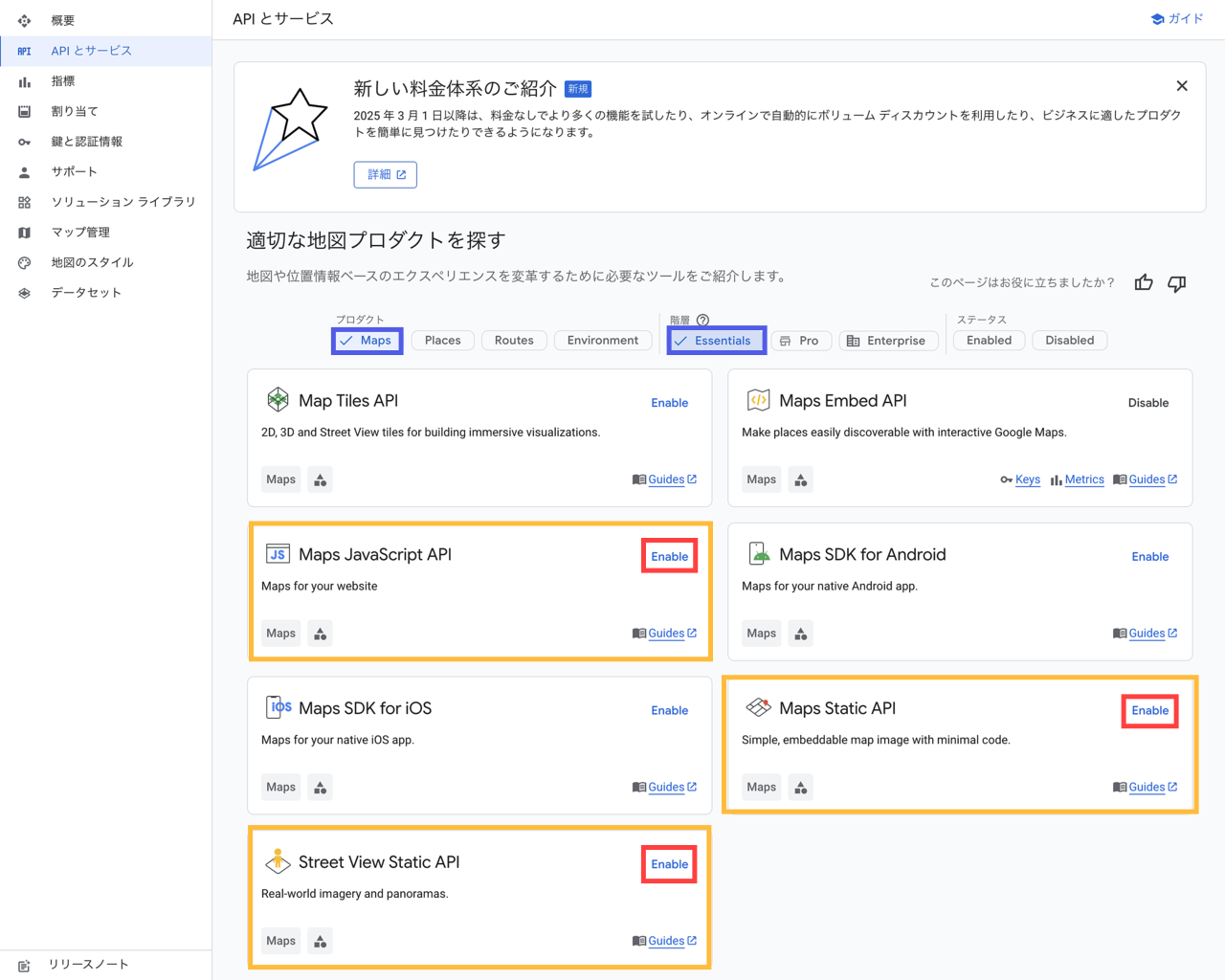Click the Maps Static API logo icon
1225x980 pixels.
tap(758, 707)
